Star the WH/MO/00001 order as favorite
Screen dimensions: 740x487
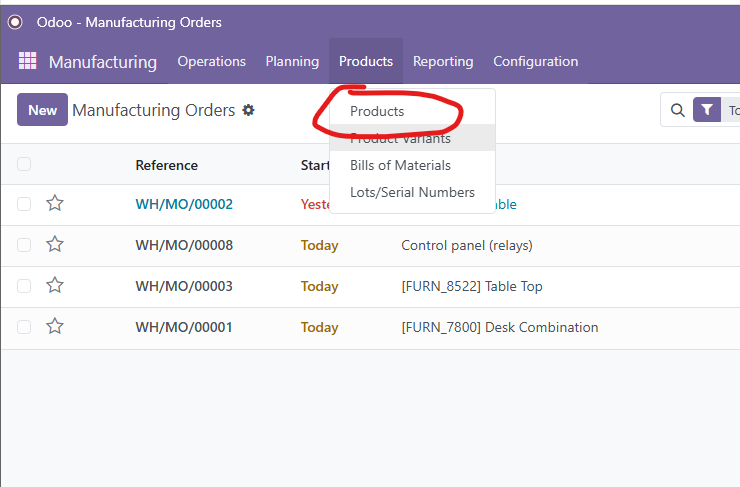[55, 327]
